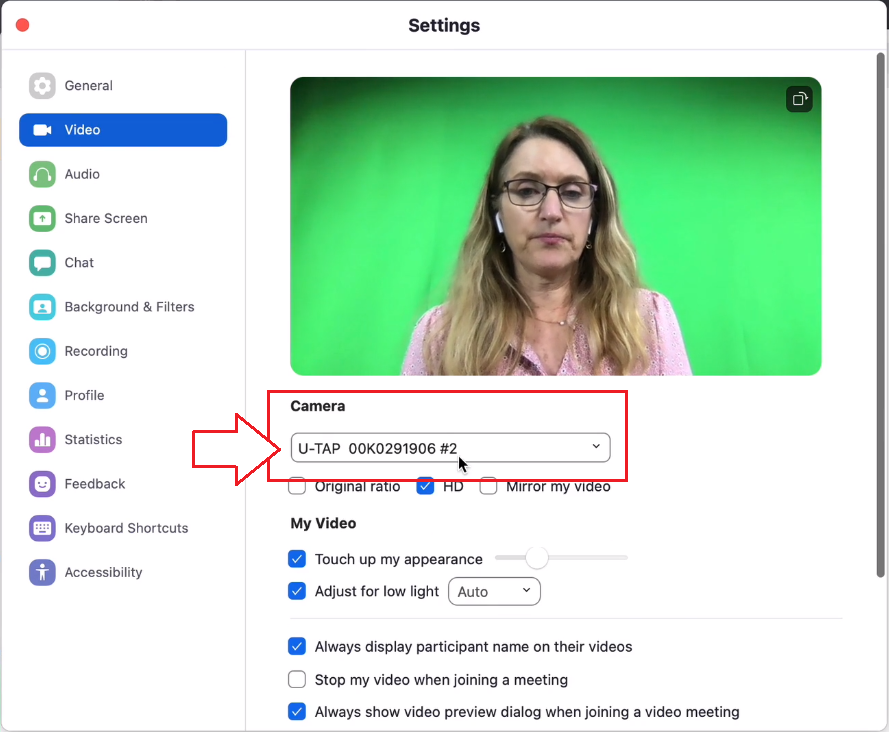Select the Share Screen settings icon
This screenshot has height=732, width=889.
tap(41, 218)
